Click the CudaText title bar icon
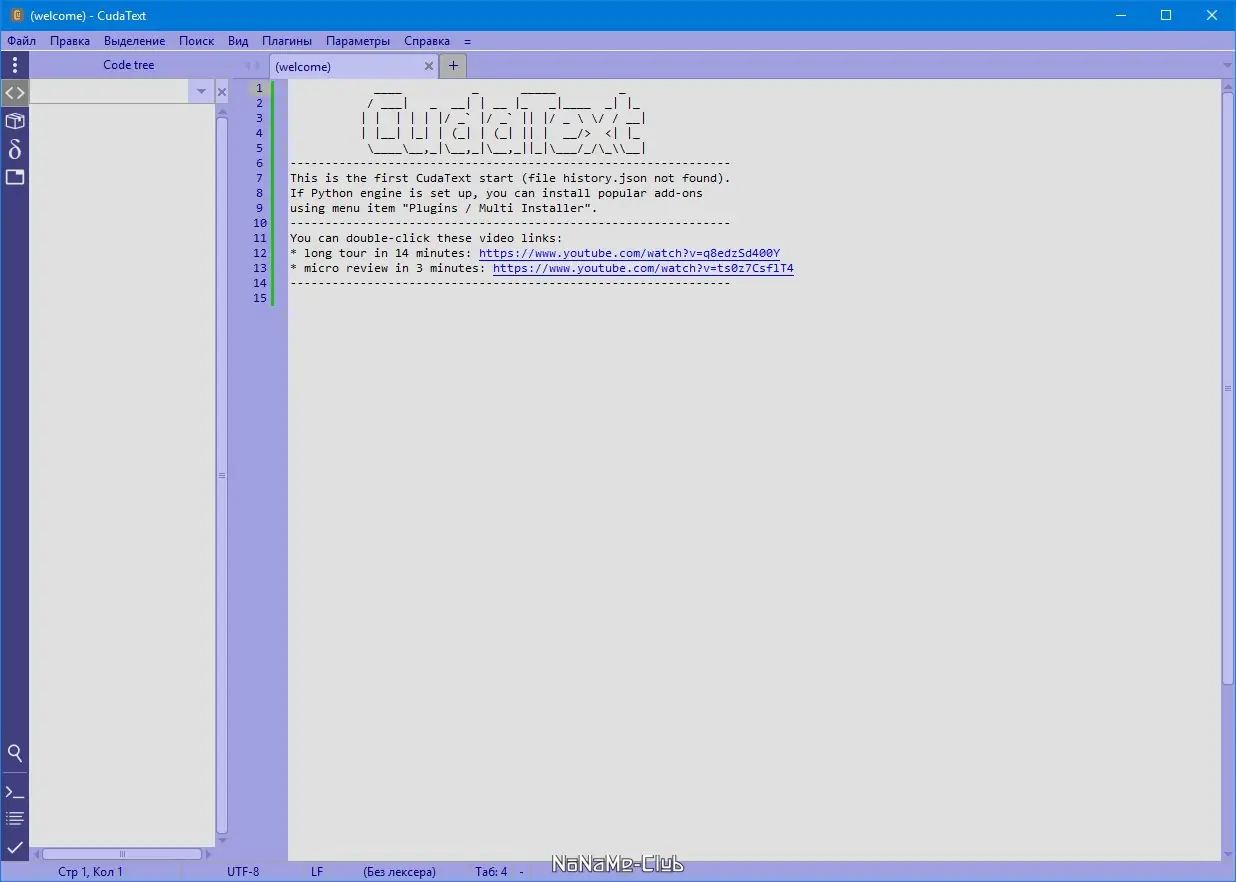Screen dimensions: 1236x882 click(16, 15)
